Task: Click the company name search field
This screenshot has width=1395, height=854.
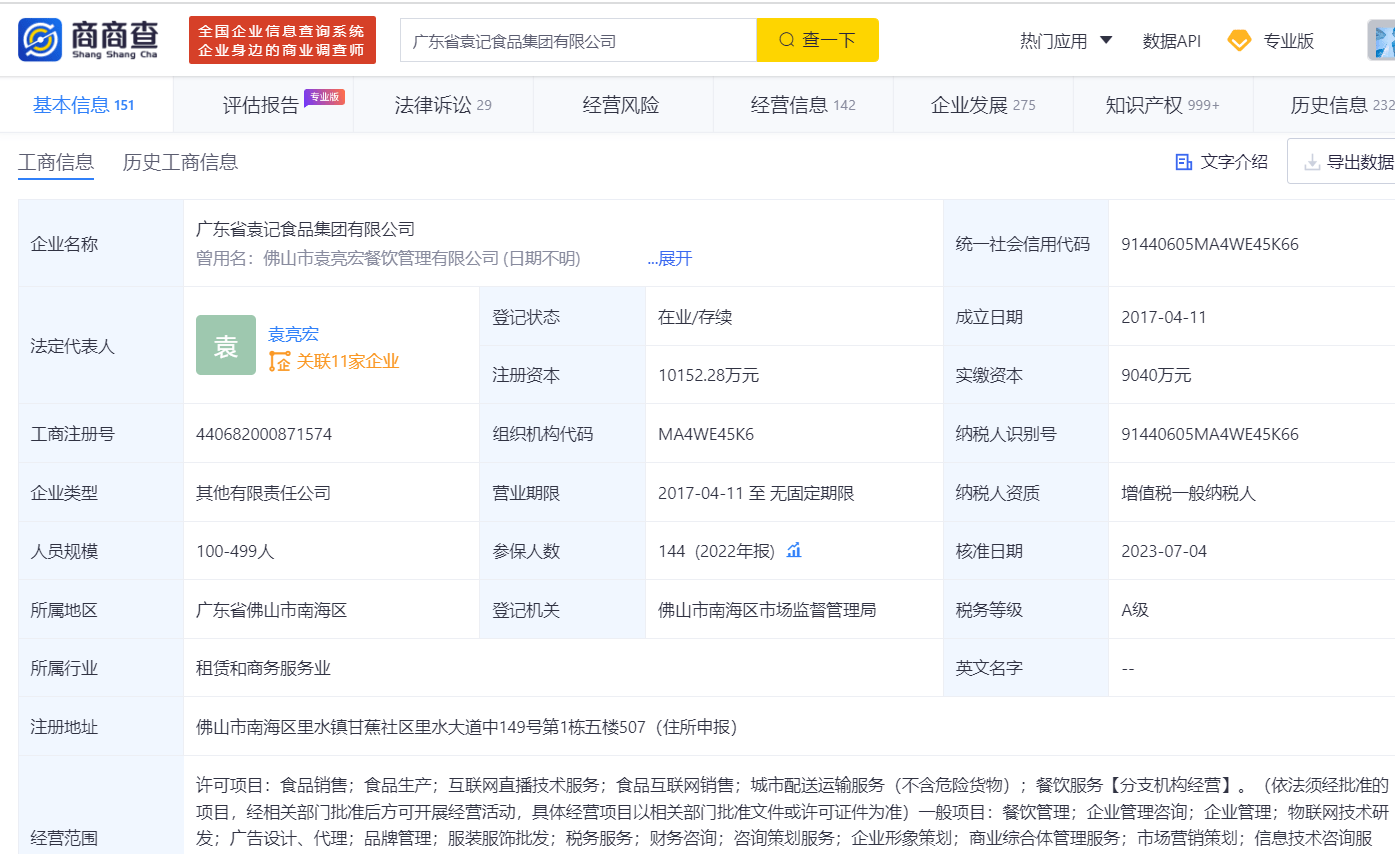Action: coord(578,41)
